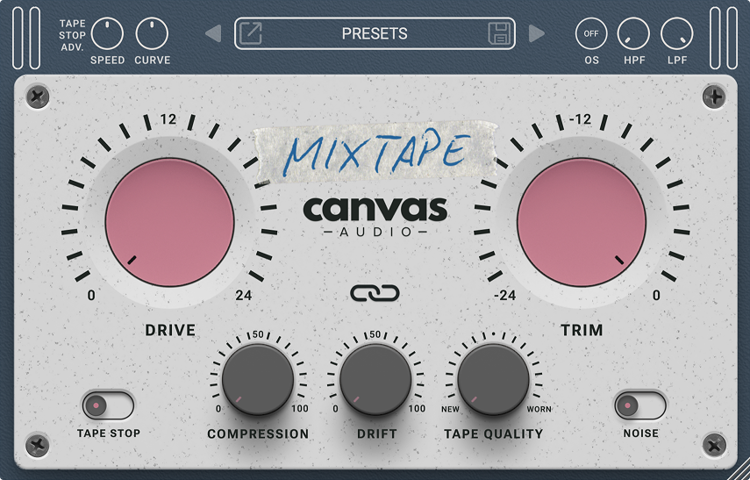Click the large pink Trim knob

(x=581, y=221)
